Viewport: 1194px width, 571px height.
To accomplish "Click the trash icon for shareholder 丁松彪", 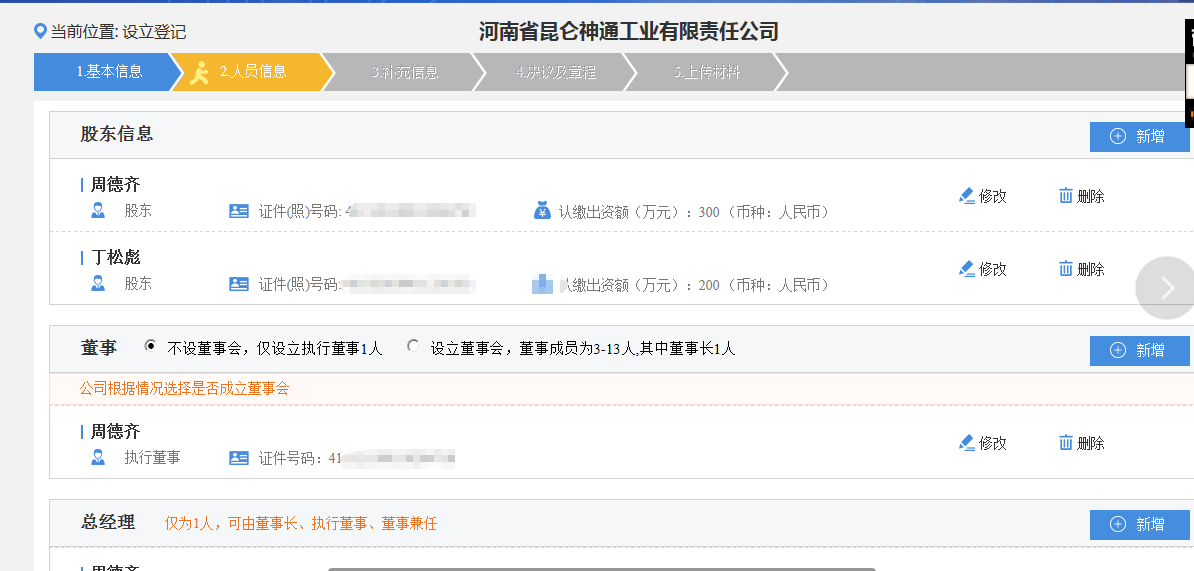I will tap(1066, 269).
